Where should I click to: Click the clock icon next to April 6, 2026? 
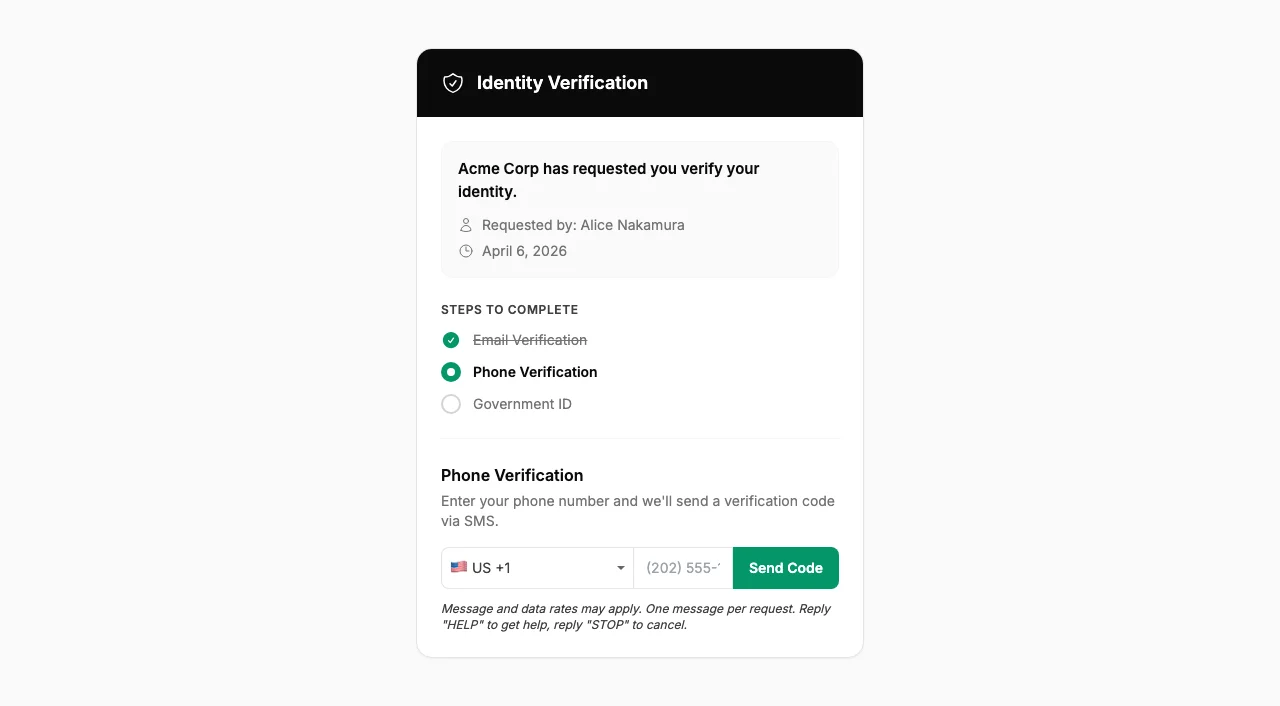pyautogui.click(x=465, y=251)
